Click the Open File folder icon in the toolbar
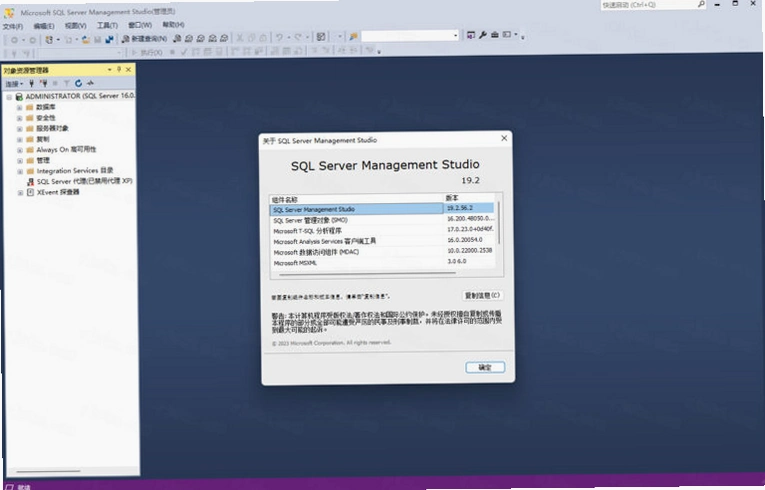Image resolution: width=765 pixels, height=490 pixels. tap(86, 40)
